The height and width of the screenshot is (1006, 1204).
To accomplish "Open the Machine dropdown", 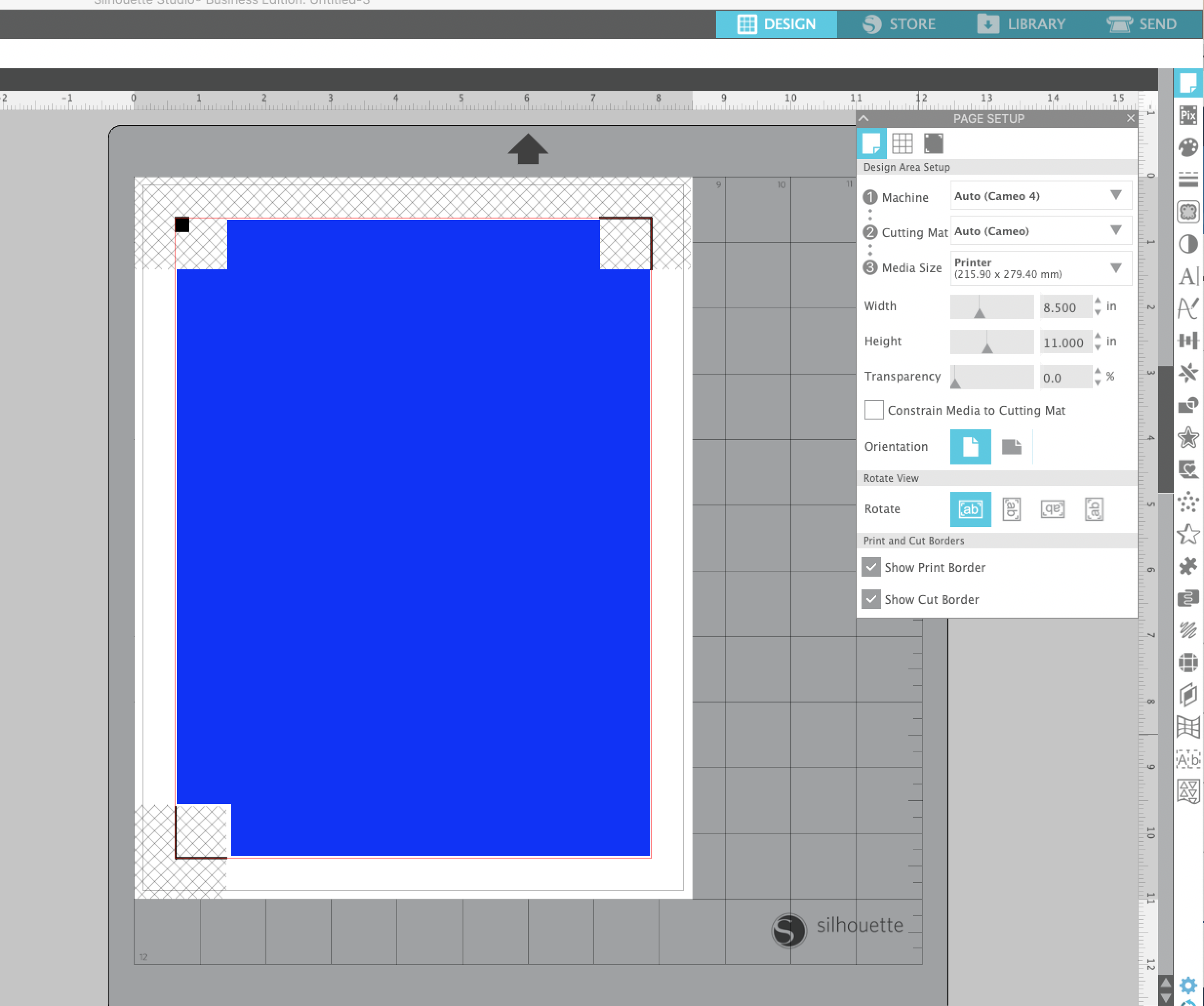I will click(1041, 196).
